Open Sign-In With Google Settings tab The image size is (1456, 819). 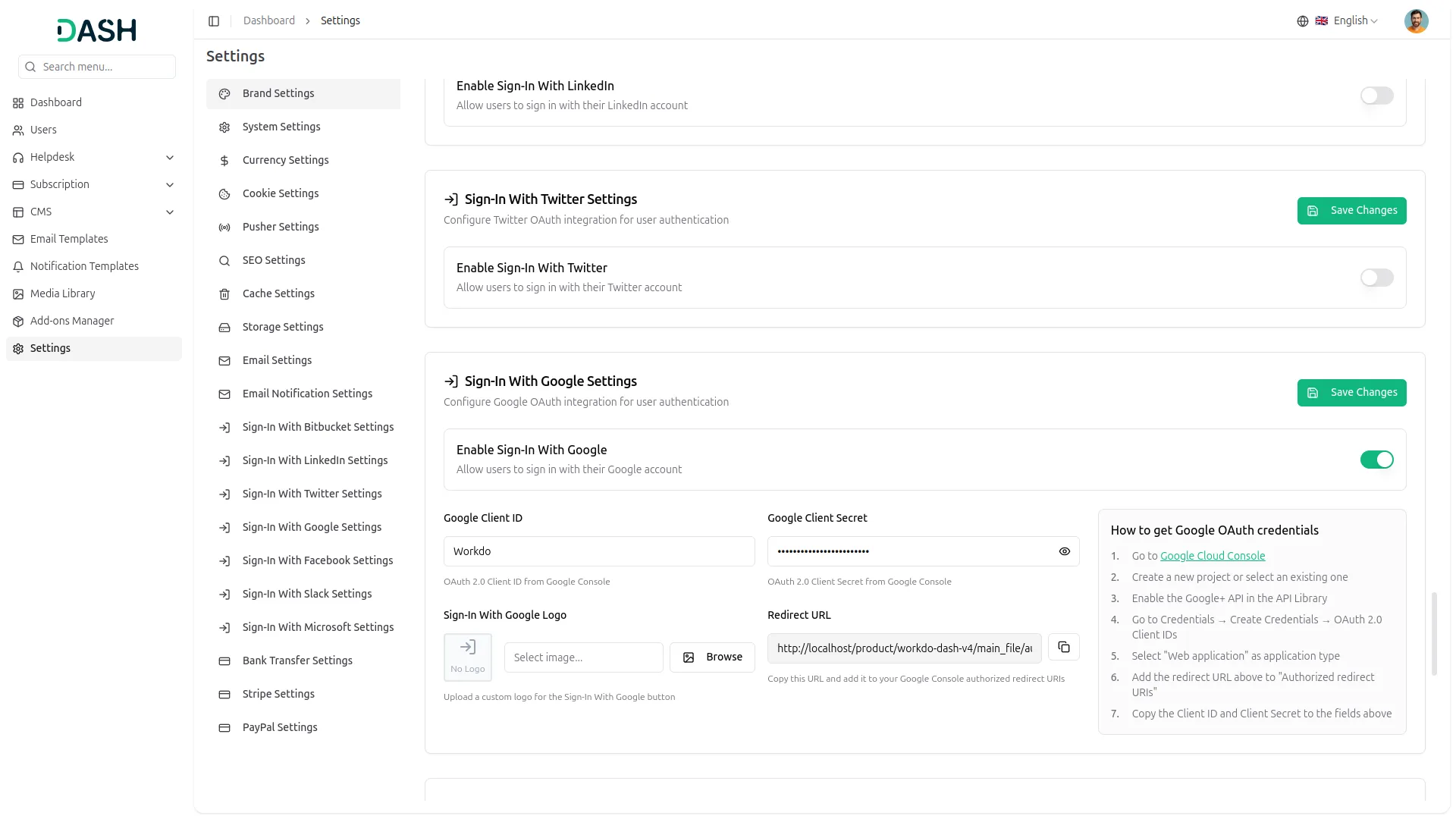[303, 528]
